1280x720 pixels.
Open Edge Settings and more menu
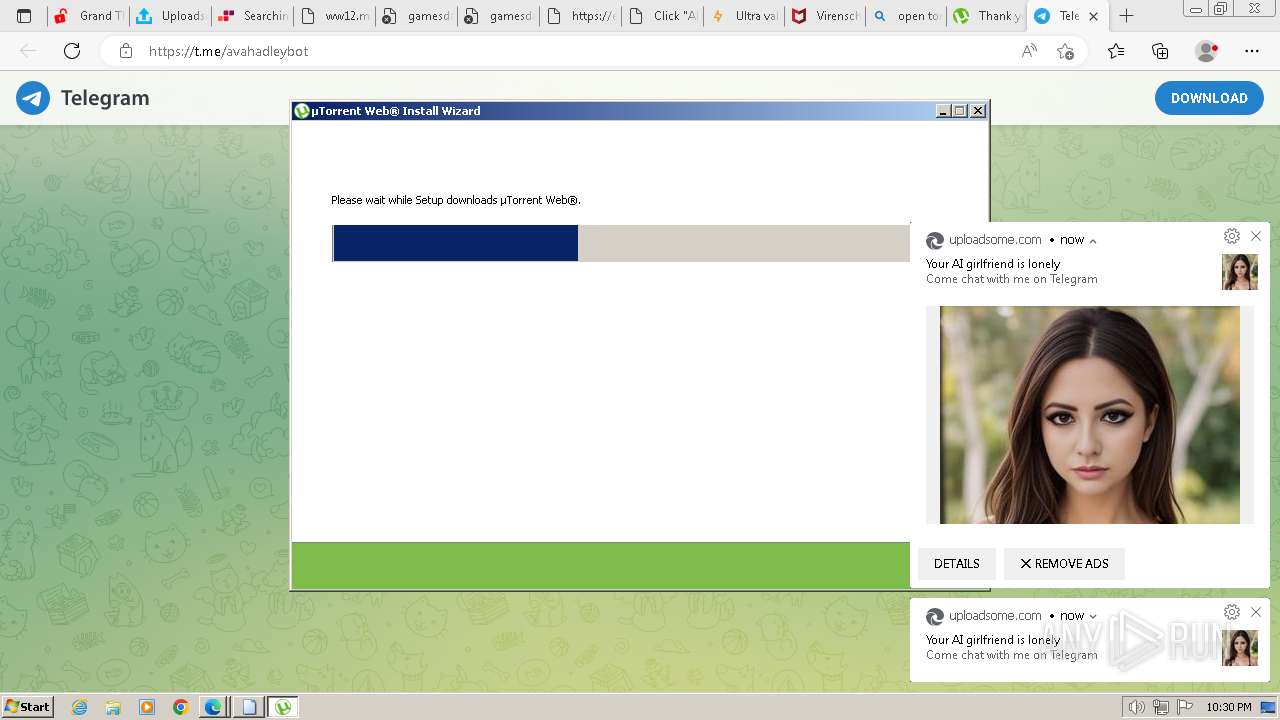(x=1252, y=51)
